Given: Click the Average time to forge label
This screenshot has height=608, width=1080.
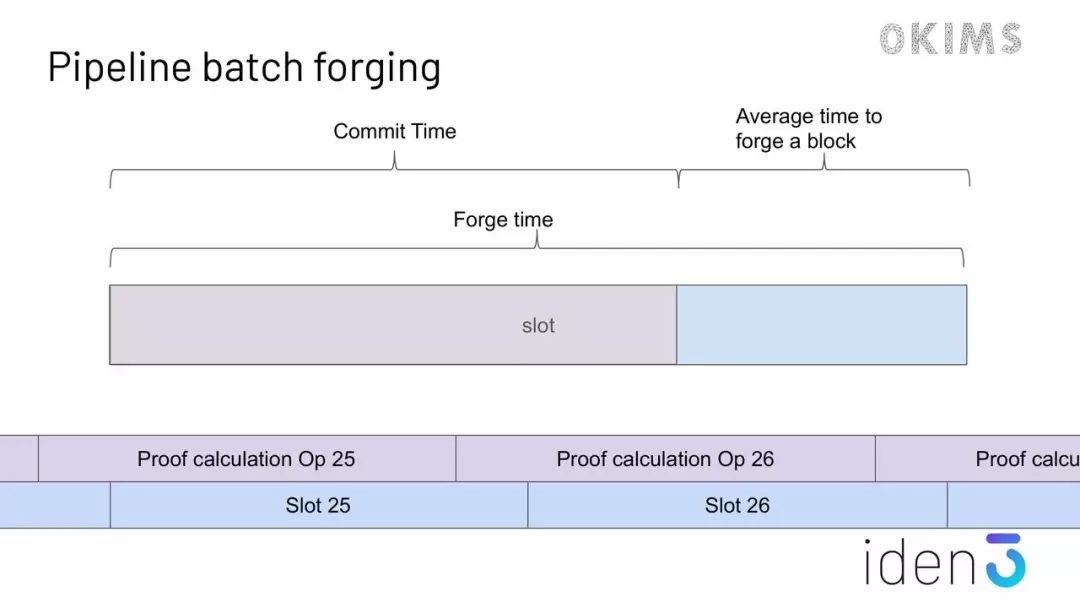Looking at the screenshot, I should 809,129.
